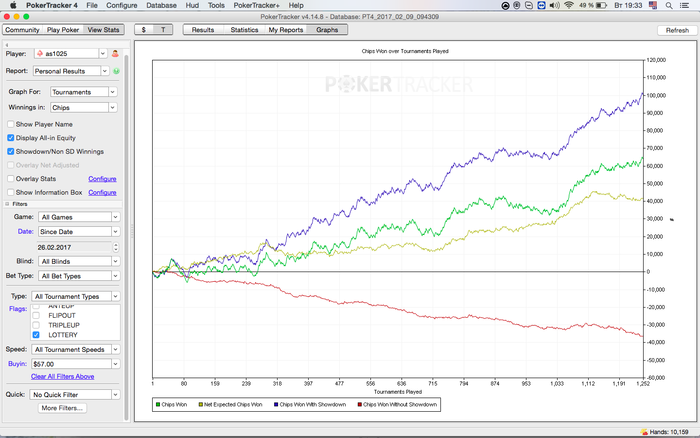The width and height of the screenshot is (700, 438).
Task: Click the battery status icon
Action: pyautogui.click(x=601, y=5)
